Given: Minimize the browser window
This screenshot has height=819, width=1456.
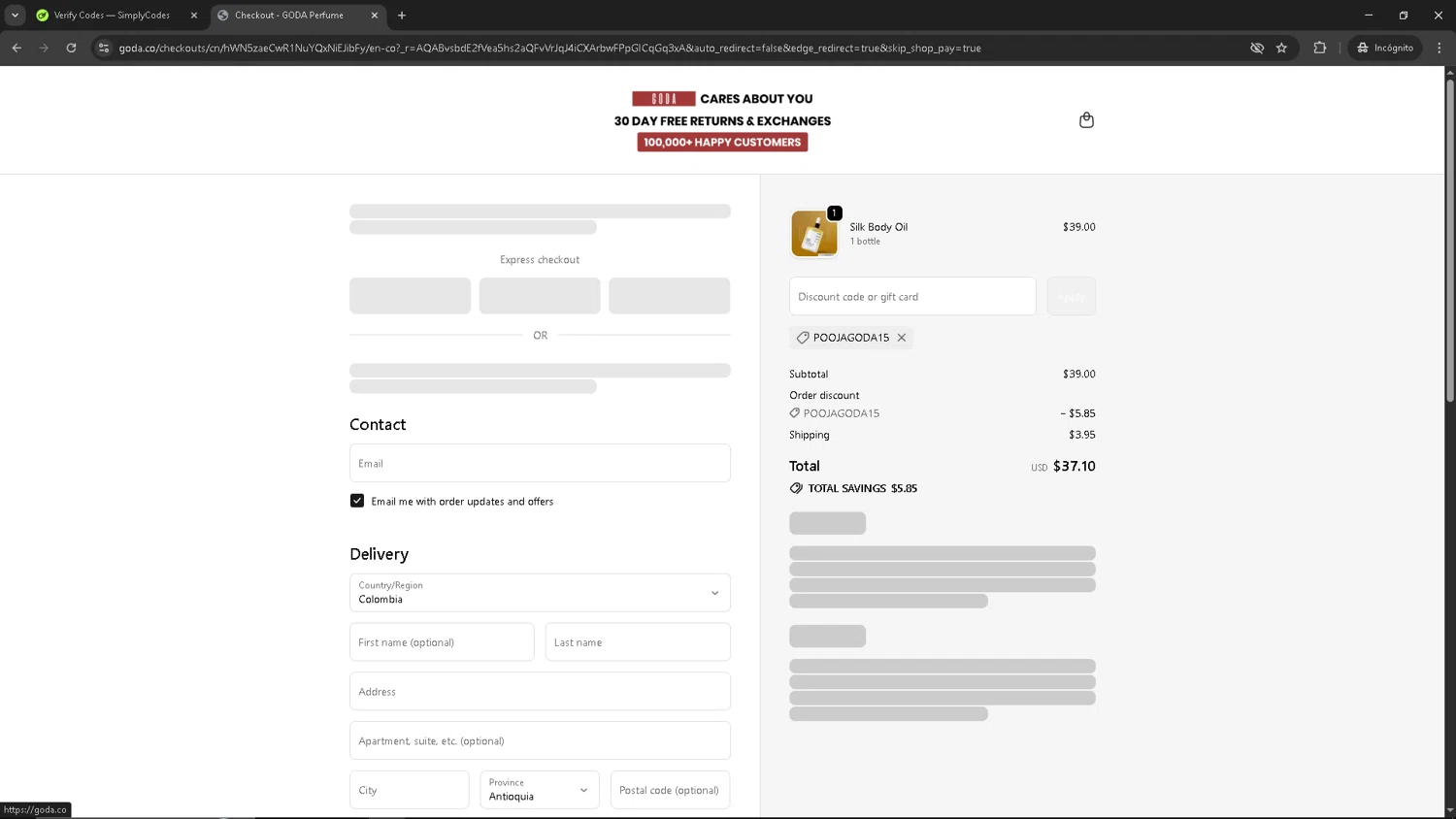Looking at the screenshot, I should (1369, 16).
